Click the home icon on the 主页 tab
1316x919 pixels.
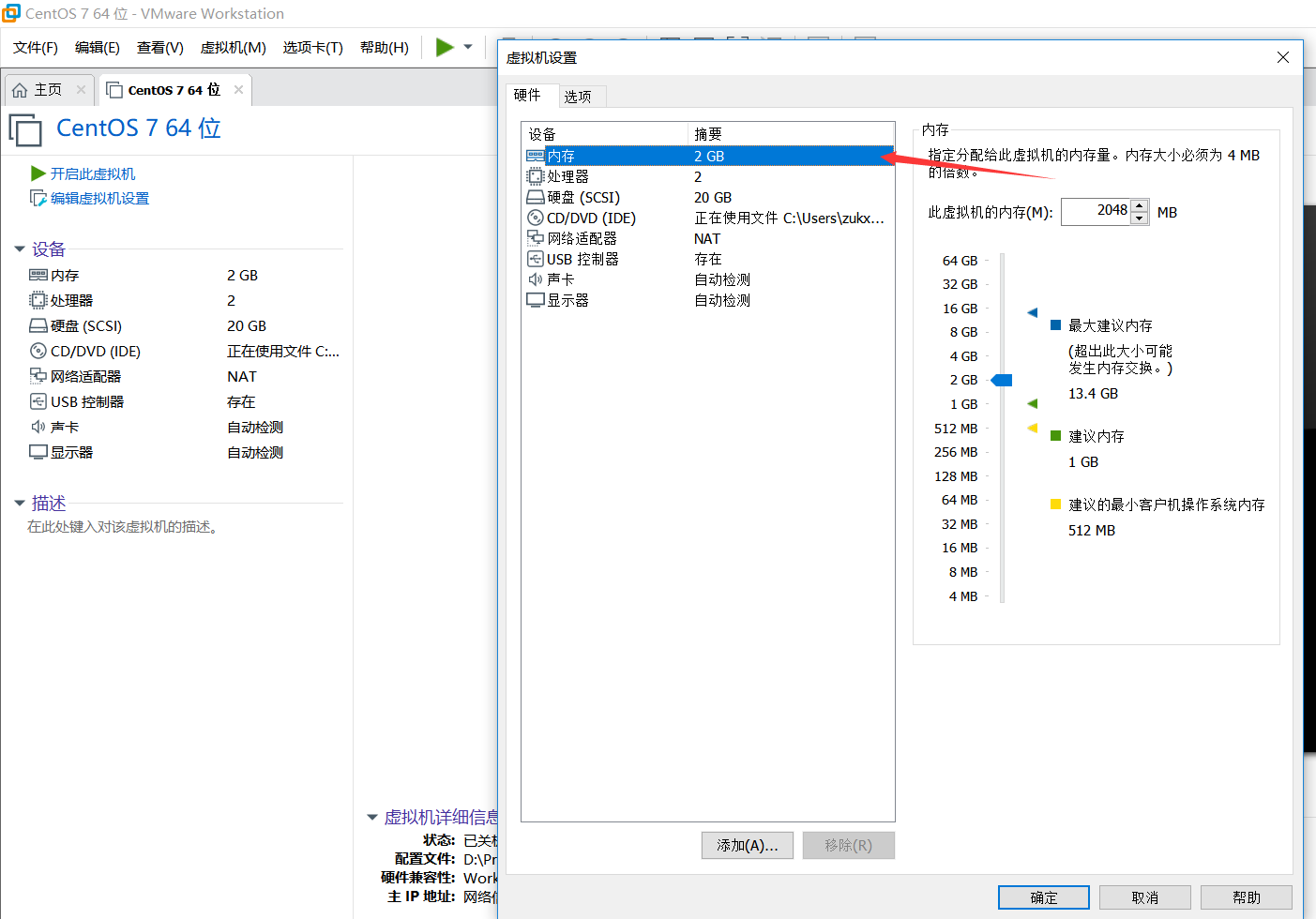[20, 90]
